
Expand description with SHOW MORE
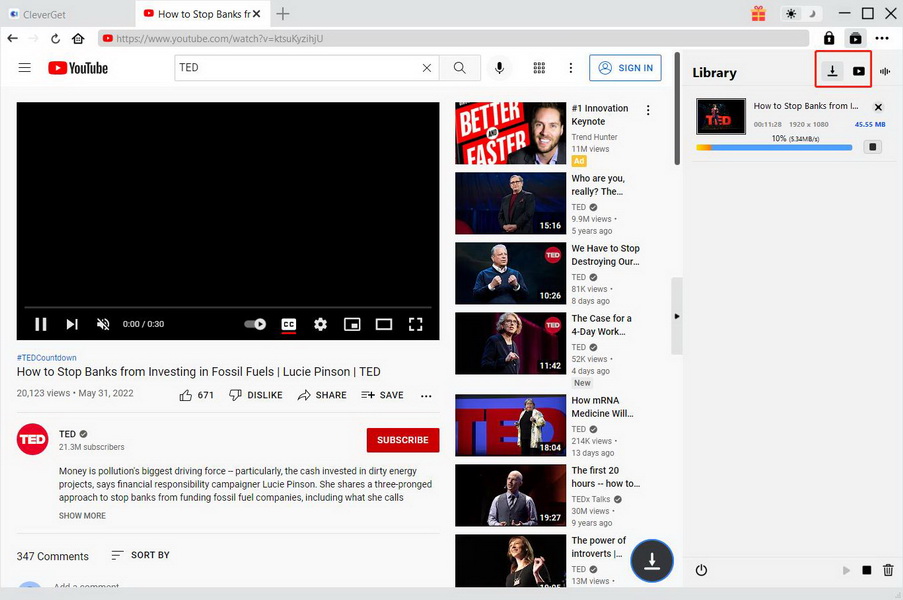pyautogui.click(x=82, y=515)
